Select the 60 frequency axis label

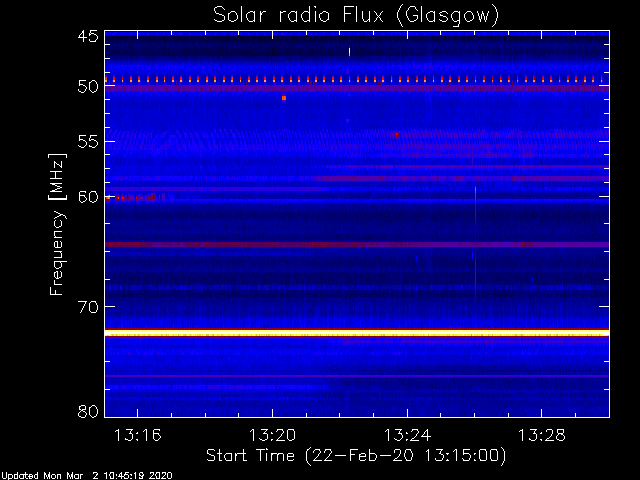(x=88, y=197)
